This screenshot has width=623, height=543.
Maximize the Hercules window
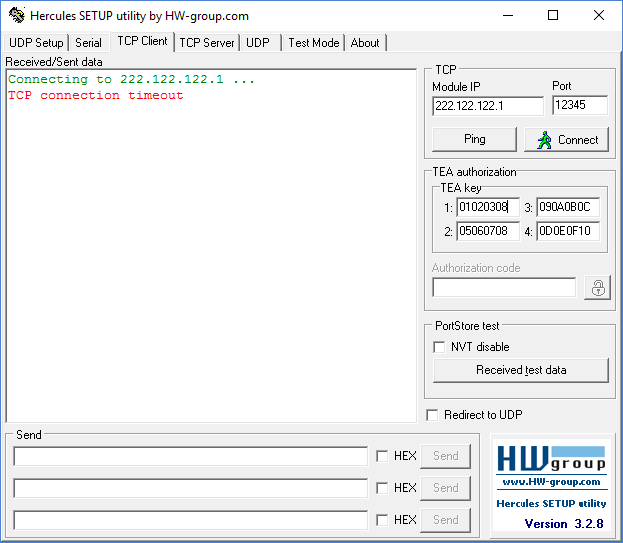pos(553,15)
